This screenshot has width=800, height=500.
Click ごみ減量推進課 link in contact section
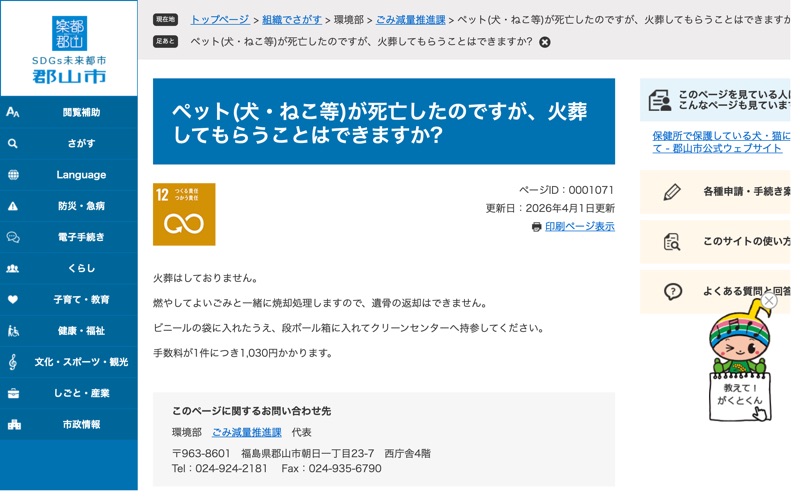247,433
